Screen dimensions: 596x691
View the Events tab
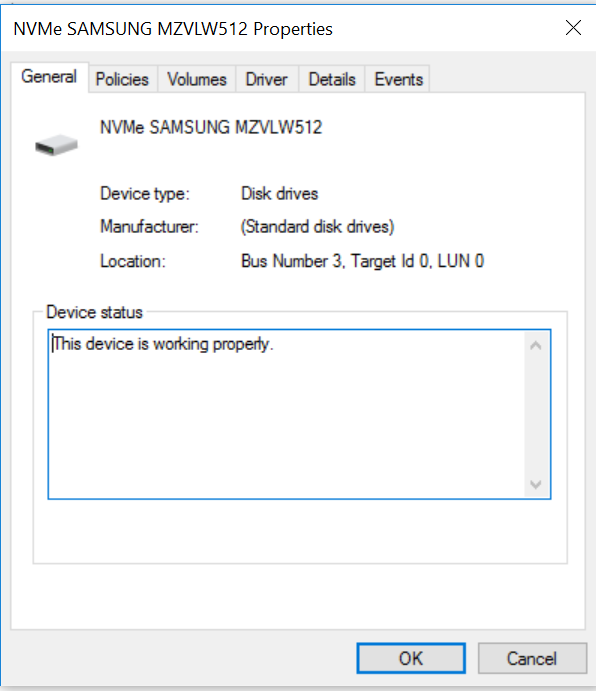[399, 79]
